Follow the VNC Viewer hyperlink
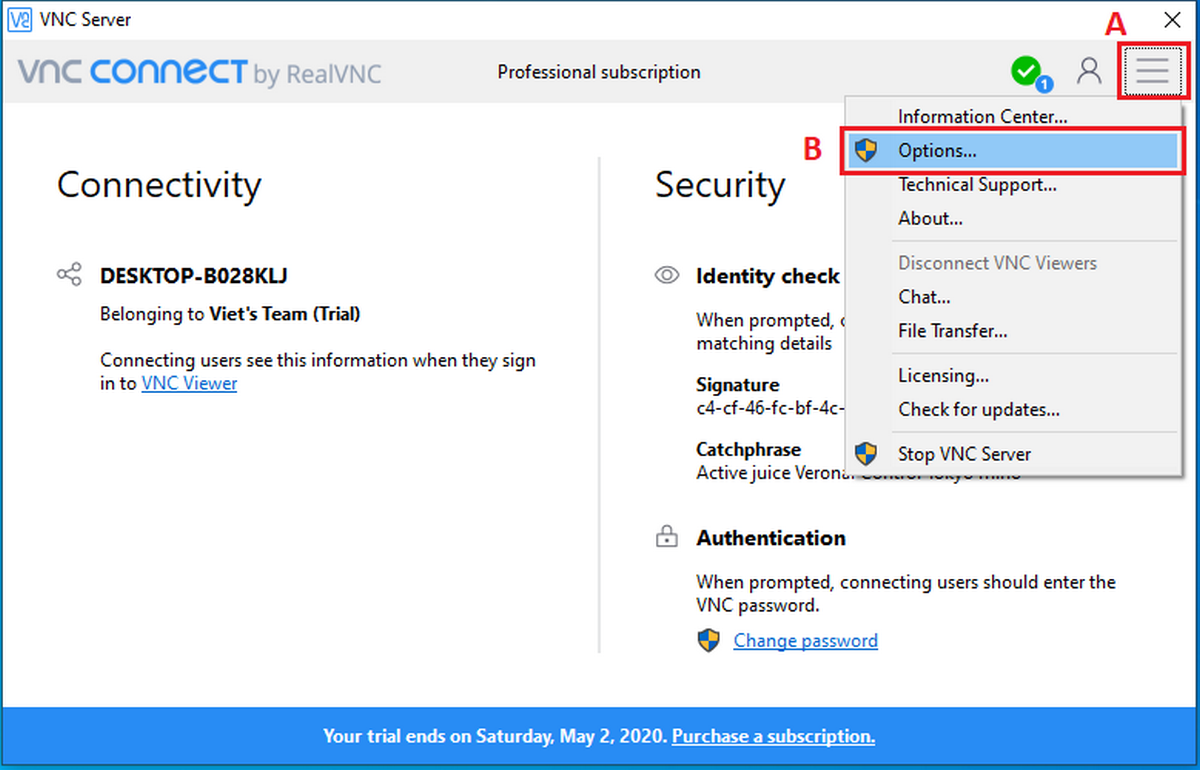This screenshot has width=1200, height=770. (189, 383)
